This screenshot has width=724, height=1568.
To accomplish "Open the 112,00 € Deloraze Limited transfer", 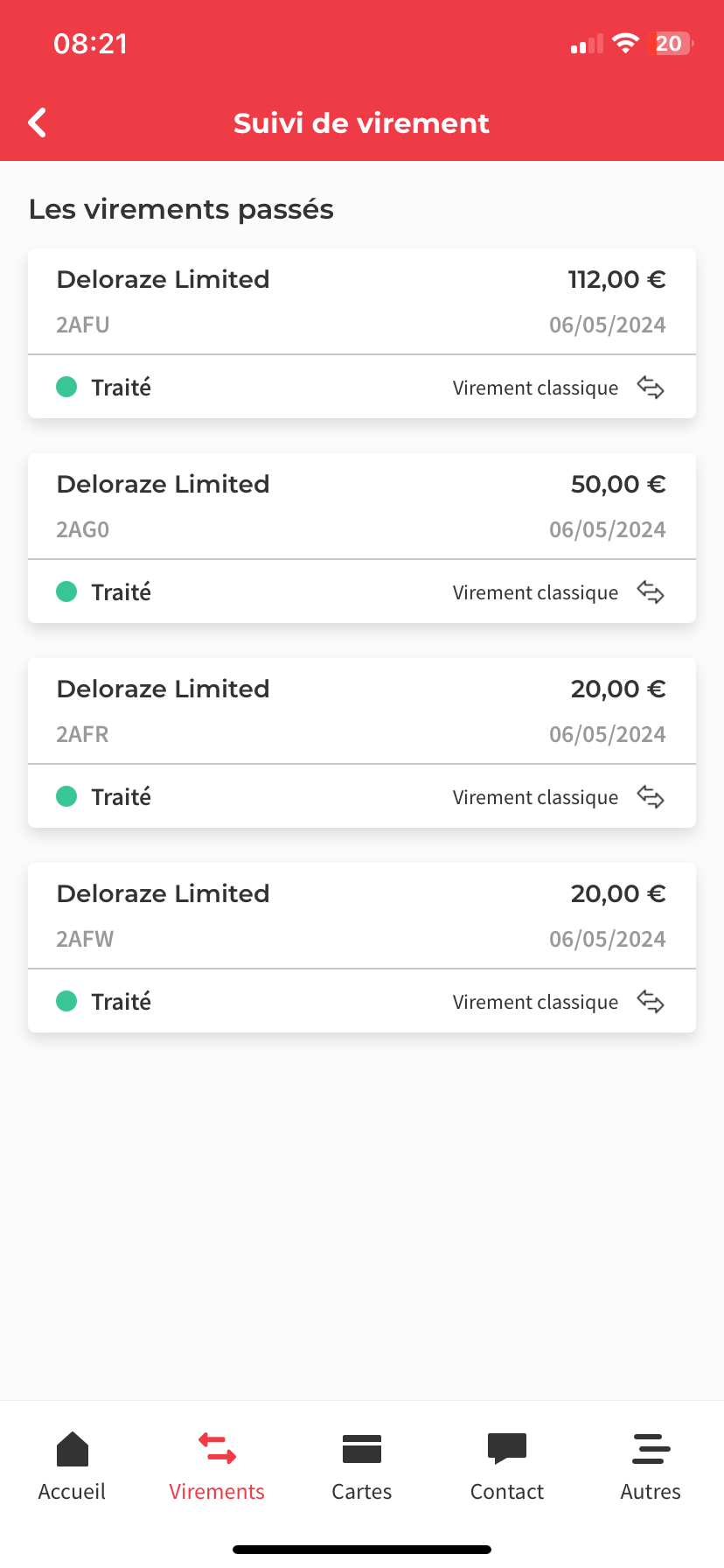I will pyautogui.click(x=362, y=302).
